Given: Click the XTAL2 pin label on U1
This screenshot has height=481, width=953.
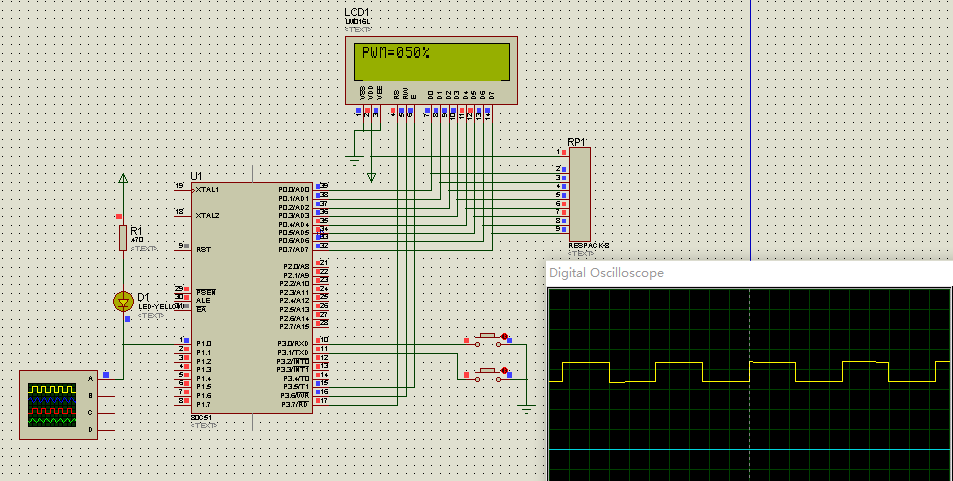Looking at the screenshot, I should click(x=208, y=216).
